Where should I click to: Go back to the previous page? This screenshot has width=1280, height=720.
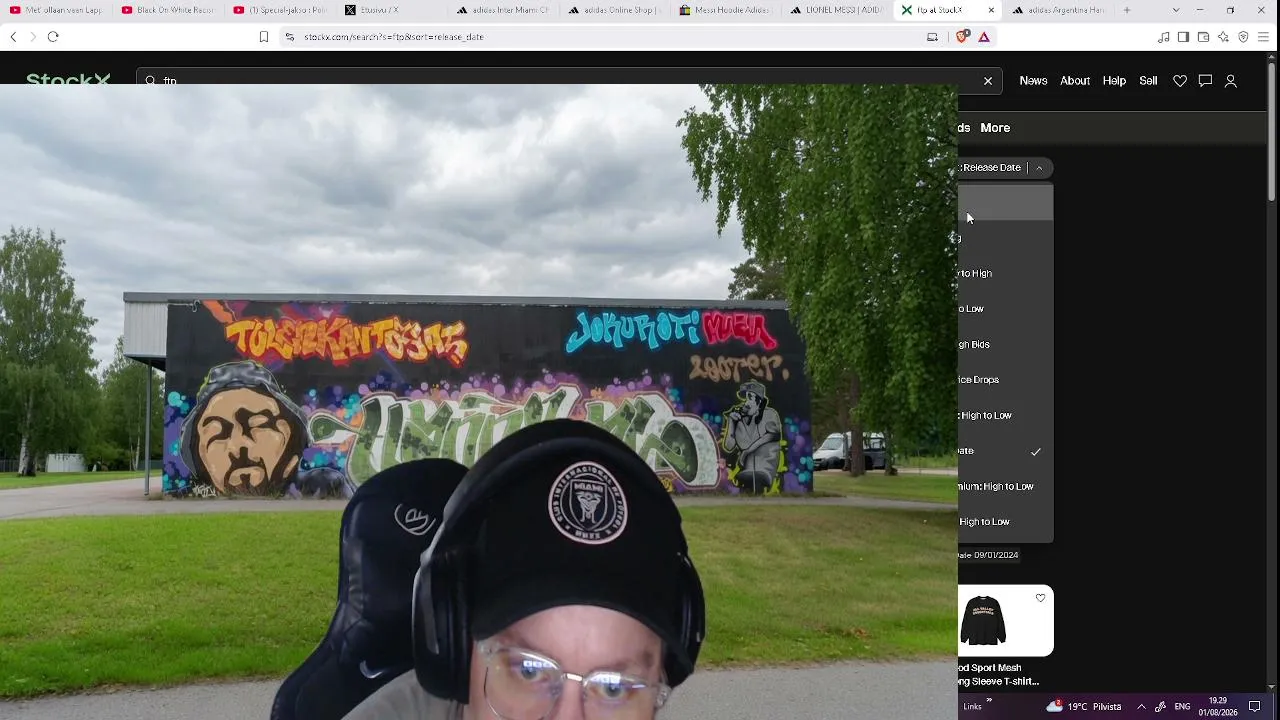pos(13,37)
